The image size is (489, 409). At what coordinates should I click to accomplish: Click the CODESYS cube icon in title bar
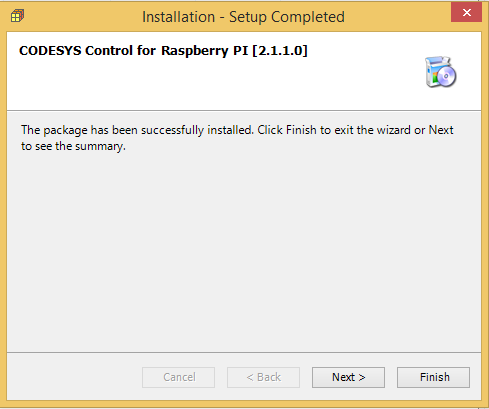(17, 16)
